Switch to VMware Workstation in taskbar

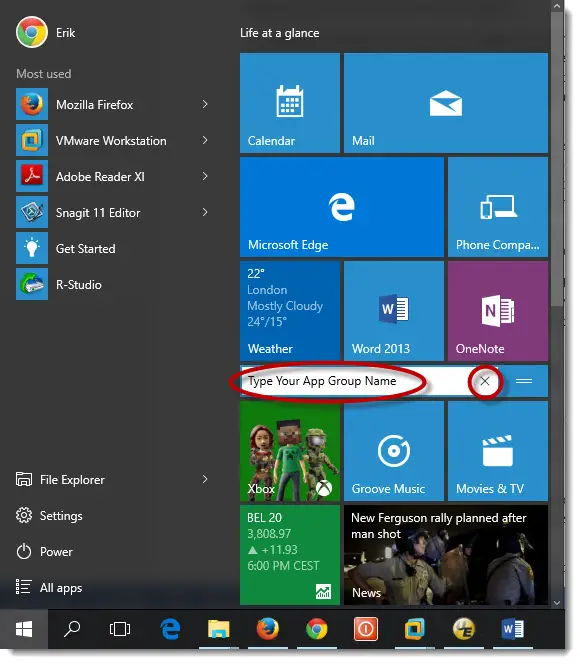click(x=415, y=629)
